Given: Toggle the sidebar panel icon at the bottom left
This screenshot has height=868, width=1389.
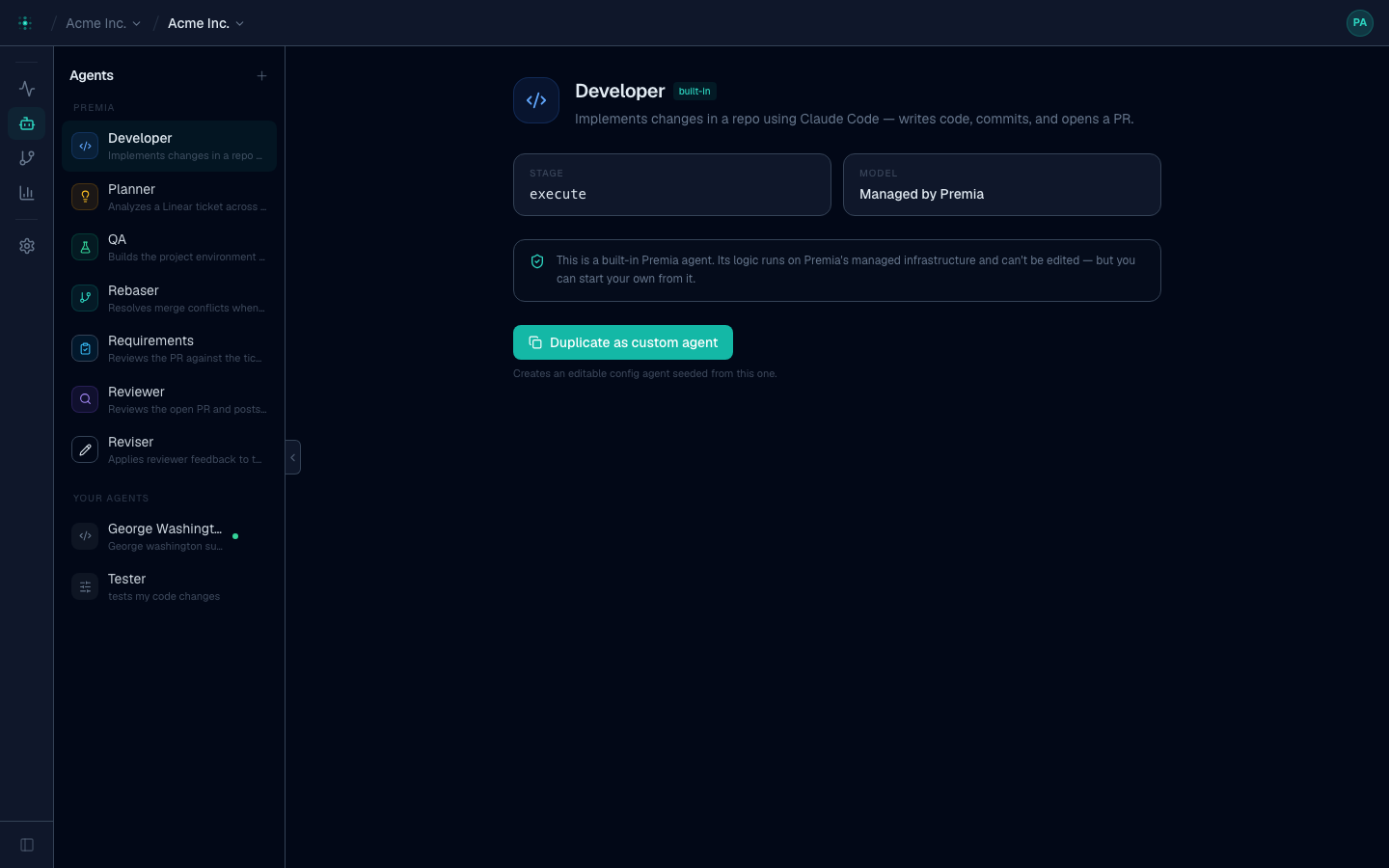Looking at the screenshot, I should pos(27,845).
